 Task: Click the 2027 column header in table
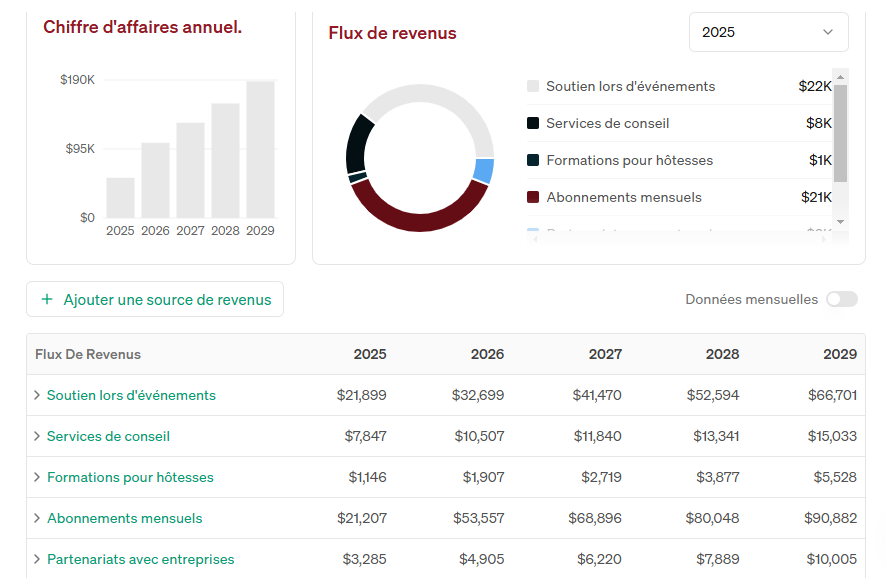[605, 354]
